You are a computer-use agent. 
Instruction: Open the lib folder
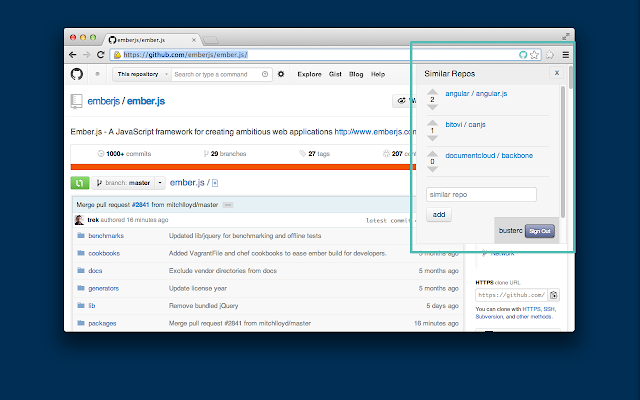tap(91, 306)
